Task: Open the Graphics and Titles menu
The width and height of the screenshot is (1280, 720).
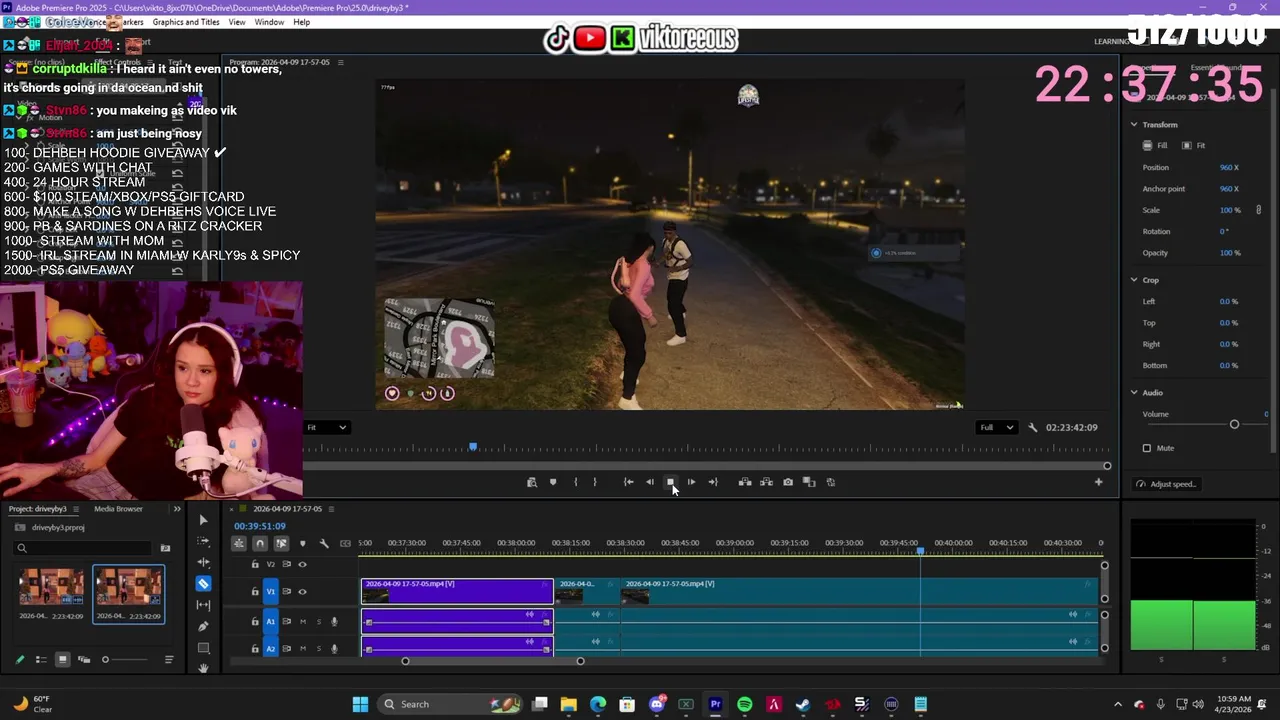Action: 186,22
